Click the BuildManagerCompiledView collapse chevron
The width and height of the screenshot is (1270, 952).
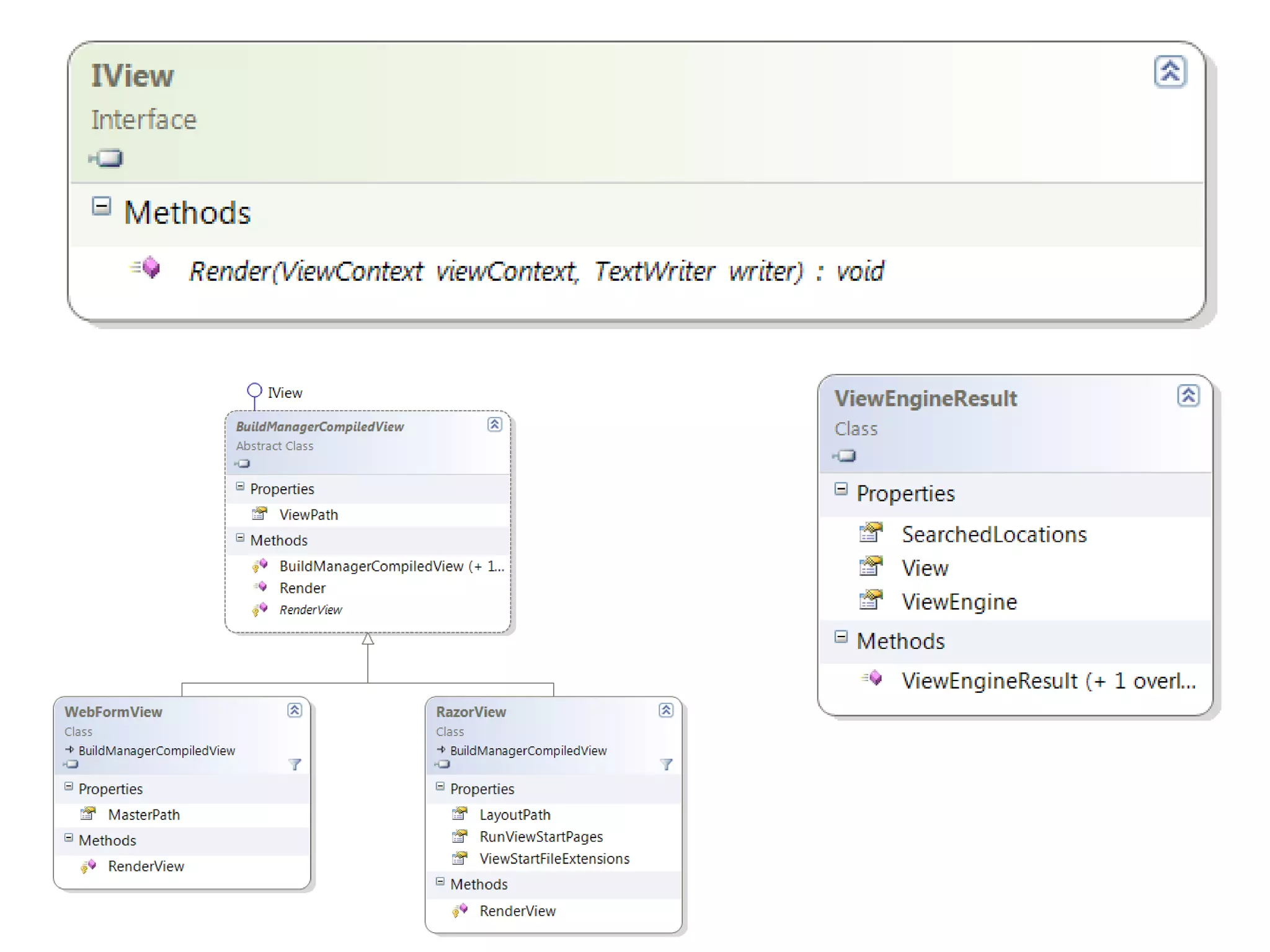tap(494, 425)
